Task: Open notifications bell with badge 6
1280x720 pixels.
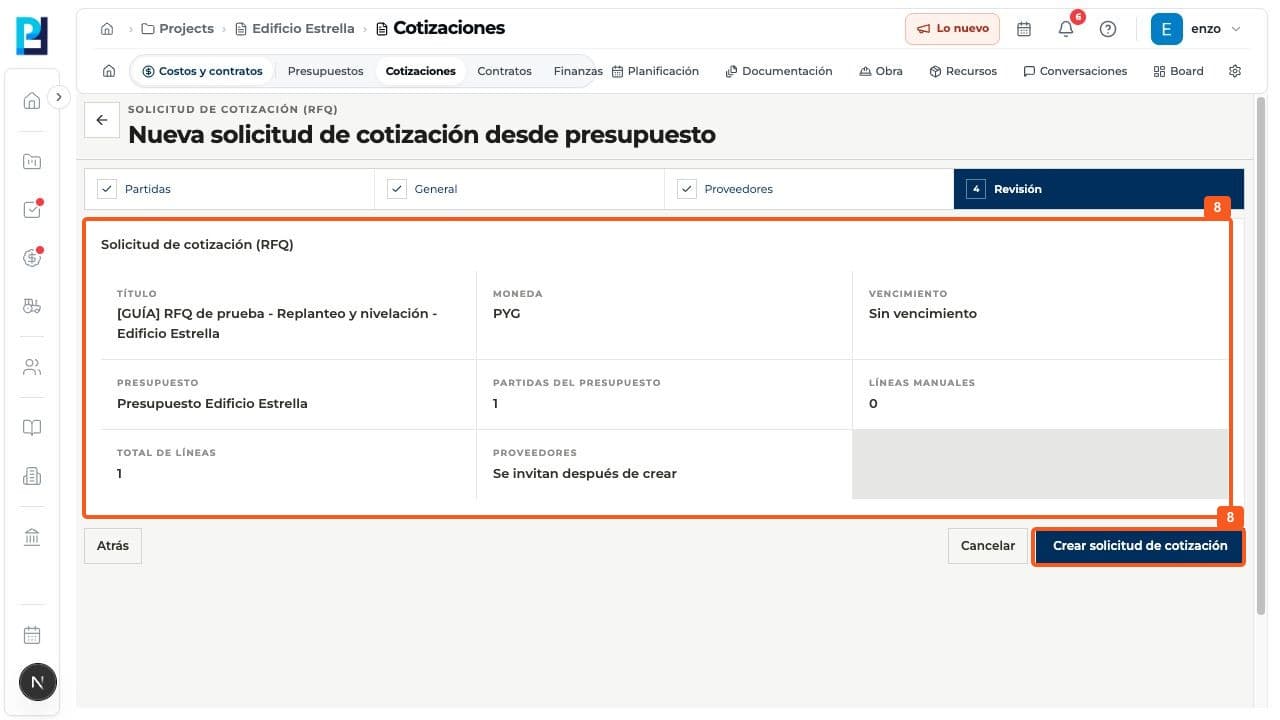Action: click(x=1066, y=29)
